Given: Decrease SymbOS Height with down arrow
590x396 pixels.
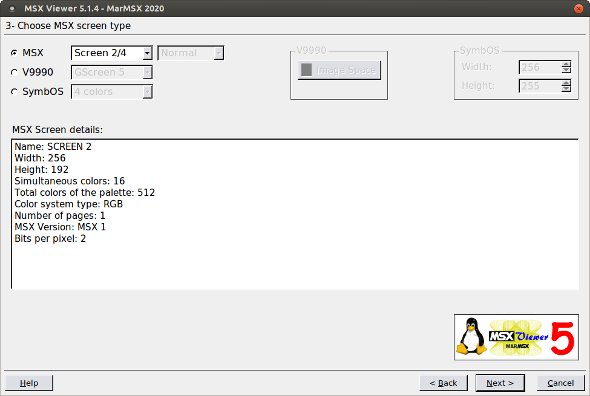Looking at the screenshot, I should [x=566, y=89].
